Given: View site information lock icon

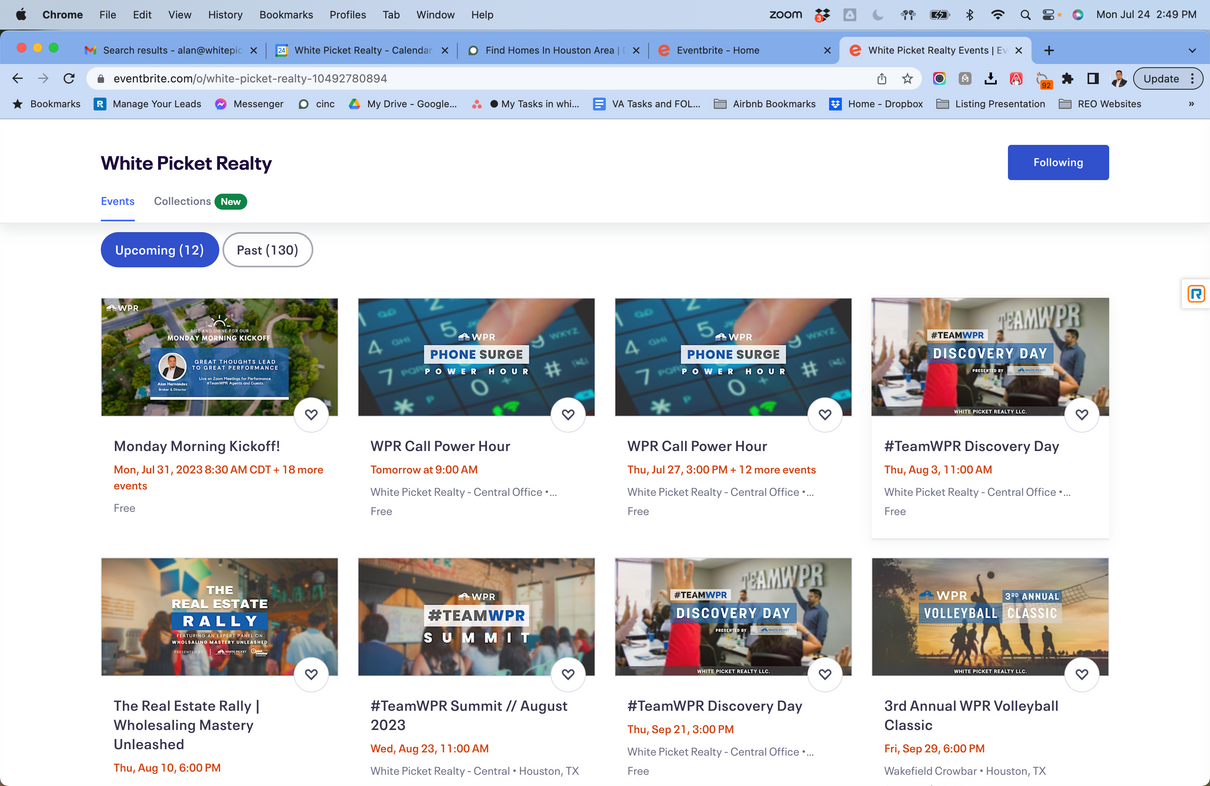Looking at the screenshot, I should coord(100,78).
